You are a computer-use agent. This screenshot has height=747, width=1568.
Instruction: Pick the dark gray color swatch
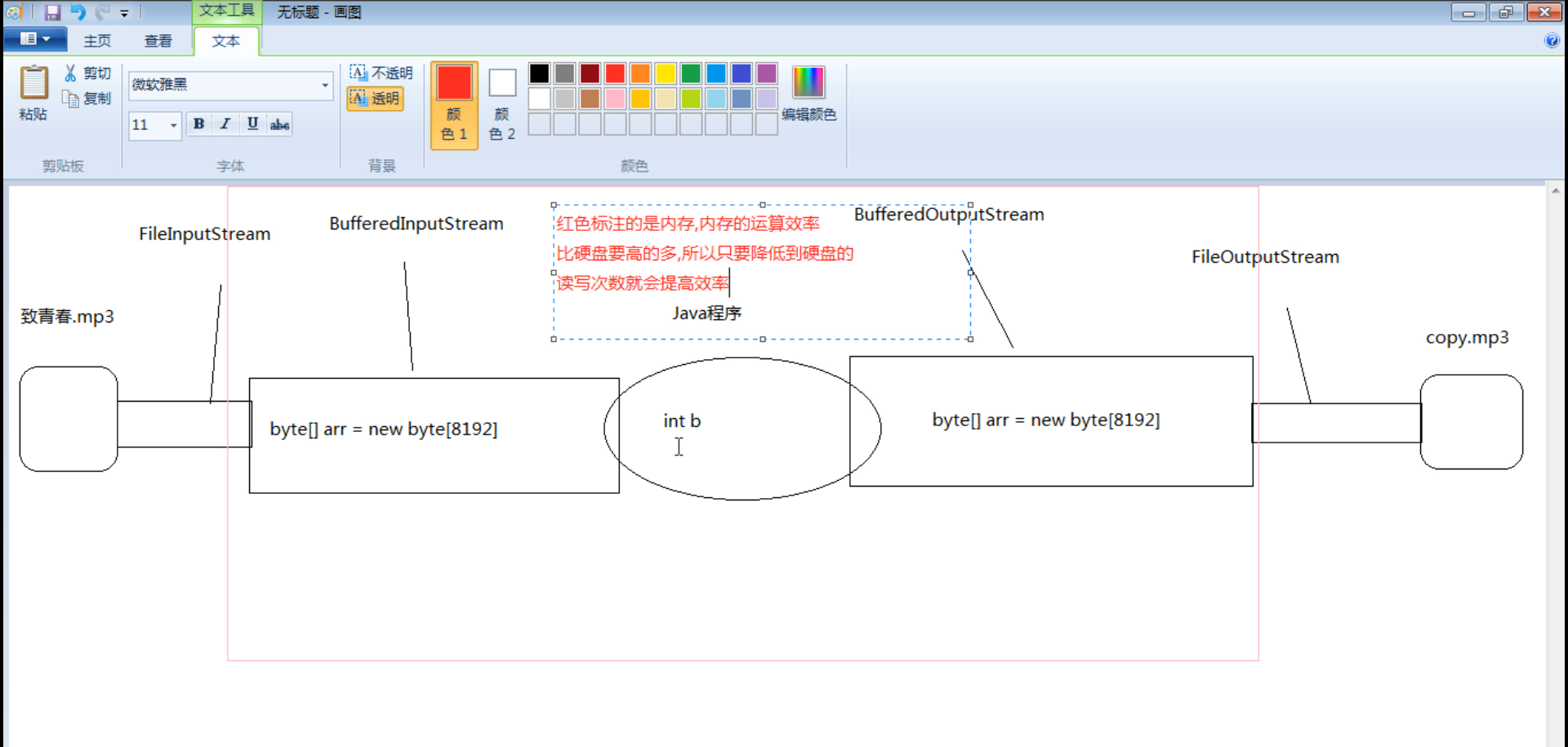coord(564,73)
